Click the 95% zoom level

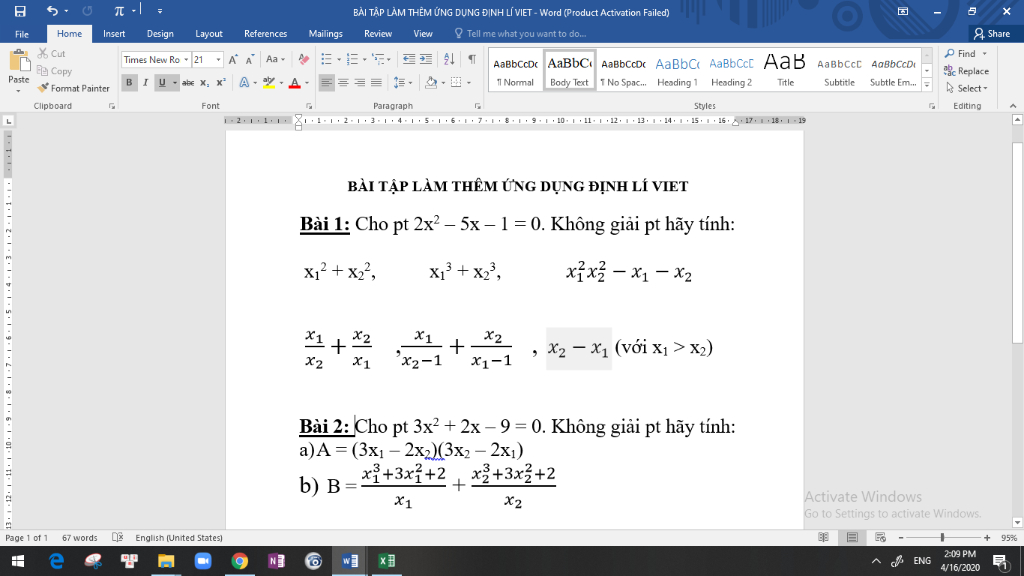point(1009,537)
